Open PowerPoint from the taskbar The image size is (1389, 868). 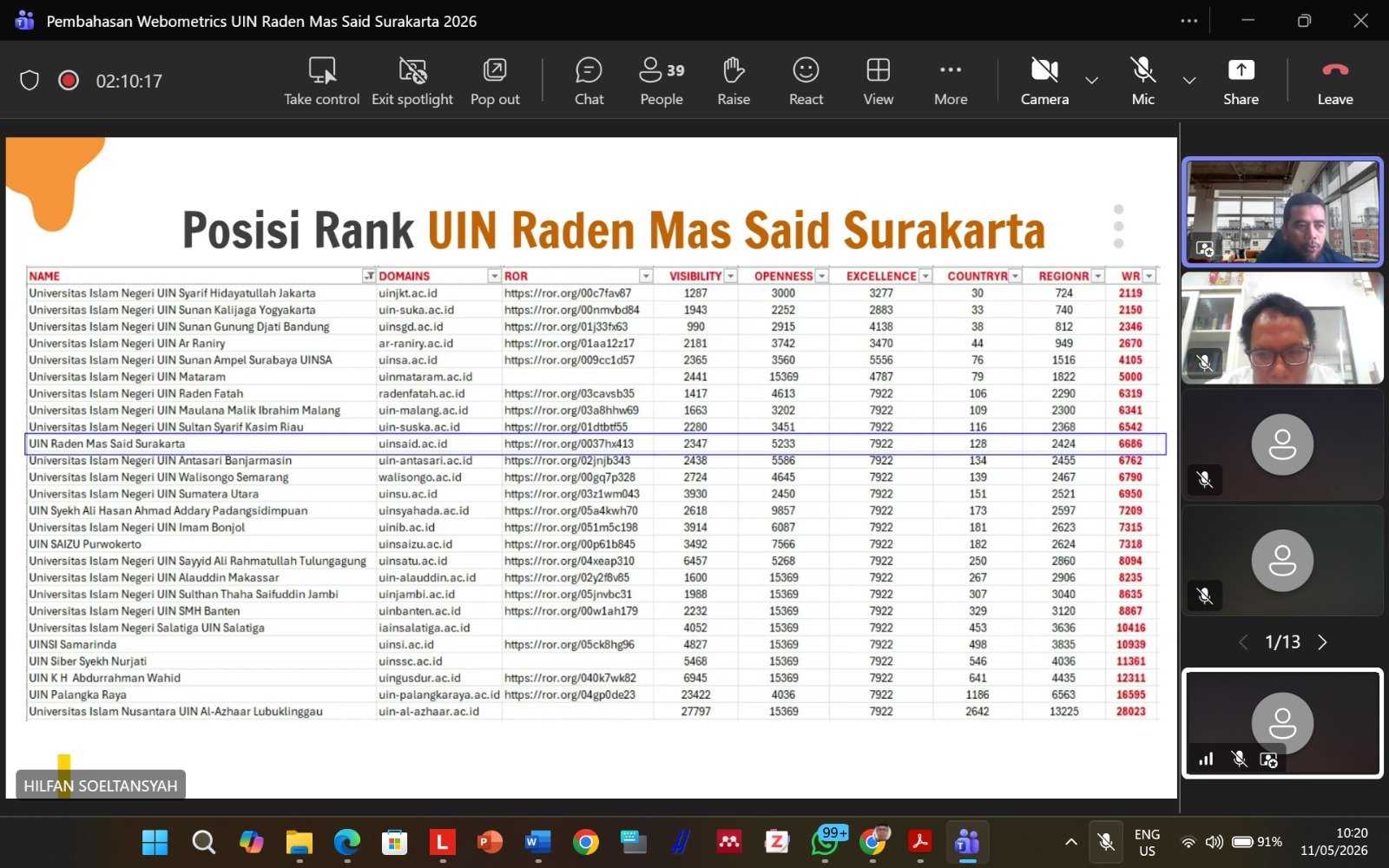[490, 842]
